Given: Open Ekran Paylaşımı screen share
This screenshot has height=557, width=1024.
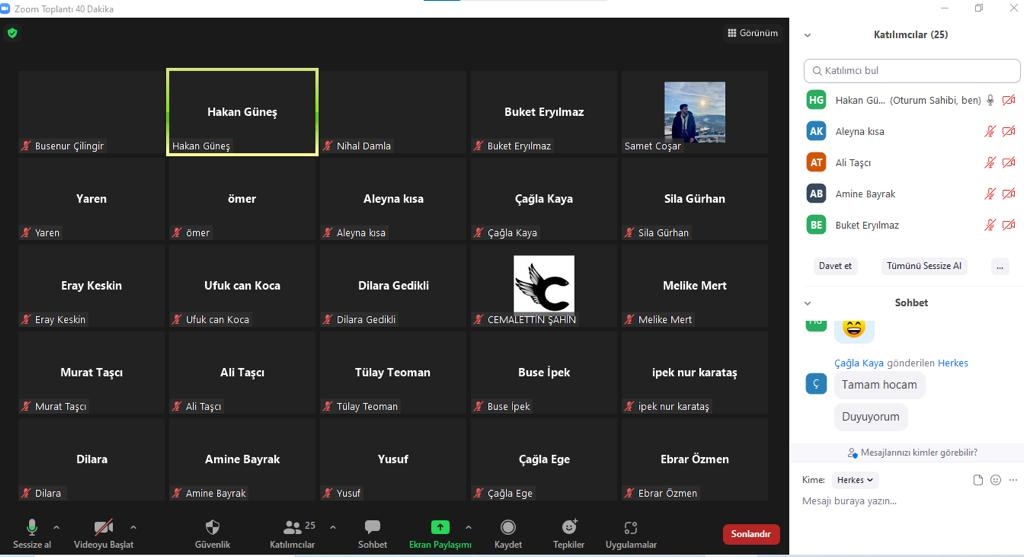Looking at the screenshot, I should pos(440,527).
